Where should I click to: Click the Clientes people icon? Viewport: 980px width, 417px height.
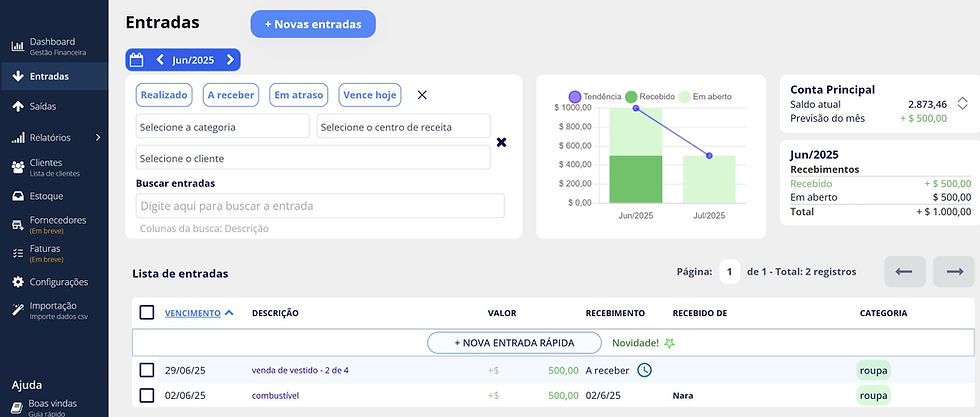coord(18,167)
